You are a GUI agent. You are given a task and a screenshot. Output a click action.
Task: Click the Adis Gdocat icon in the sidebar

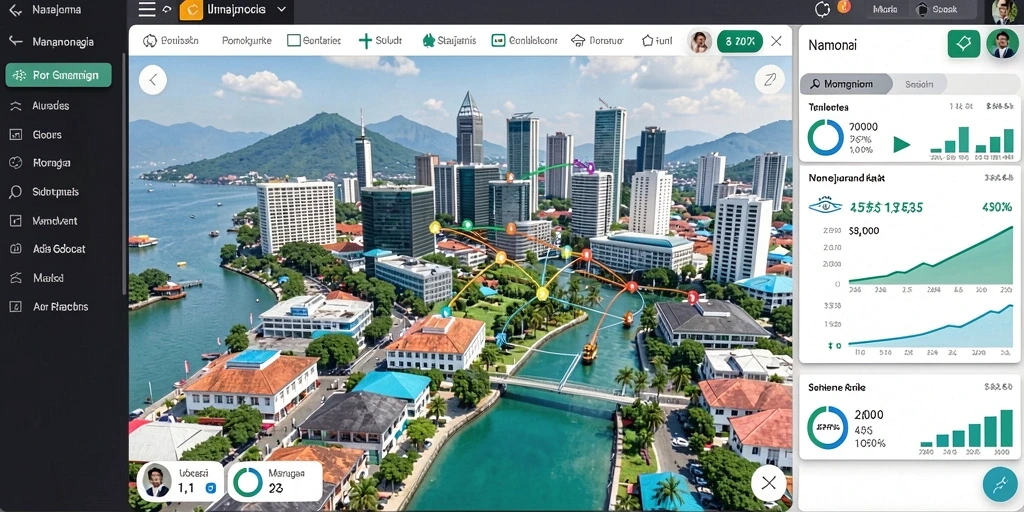pyautogui.click(x=16, y=249)
